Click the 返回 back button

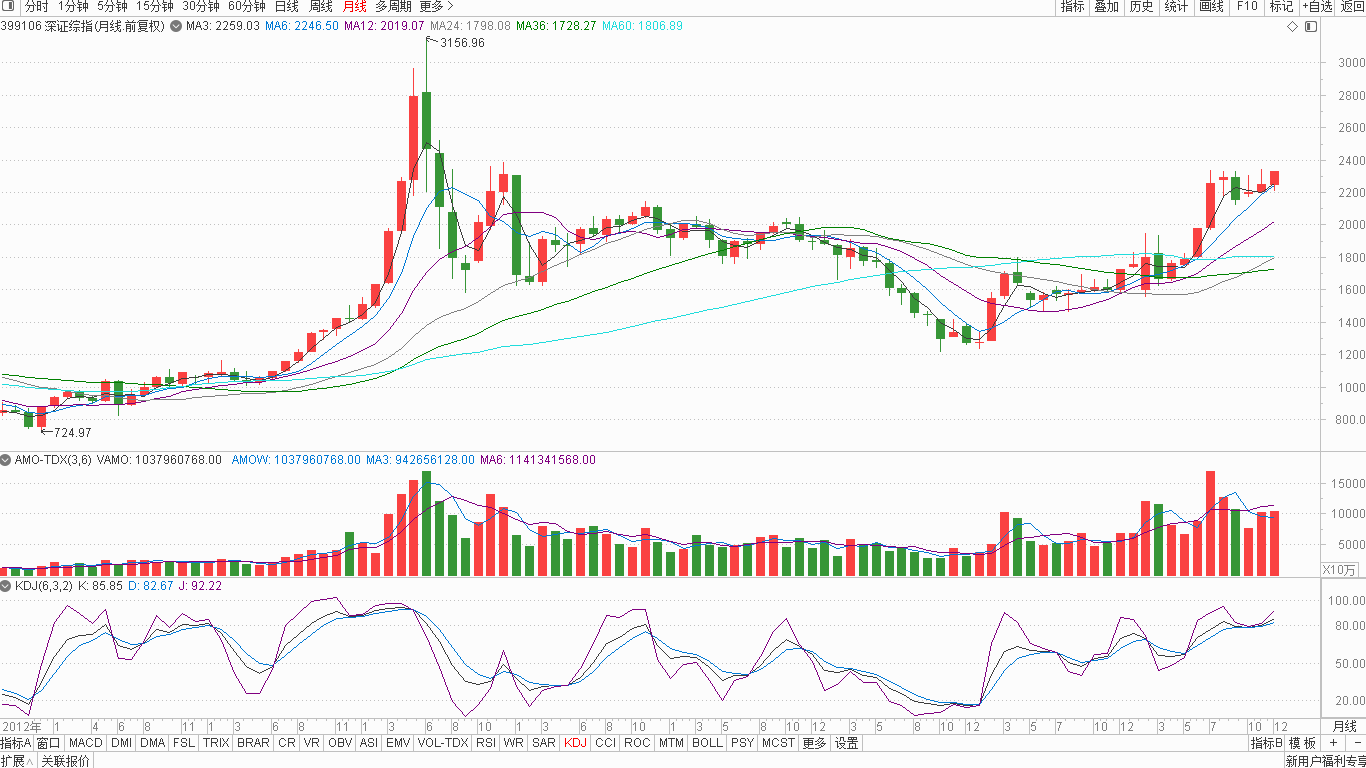pyautogui.click(x=1352, y=6)
